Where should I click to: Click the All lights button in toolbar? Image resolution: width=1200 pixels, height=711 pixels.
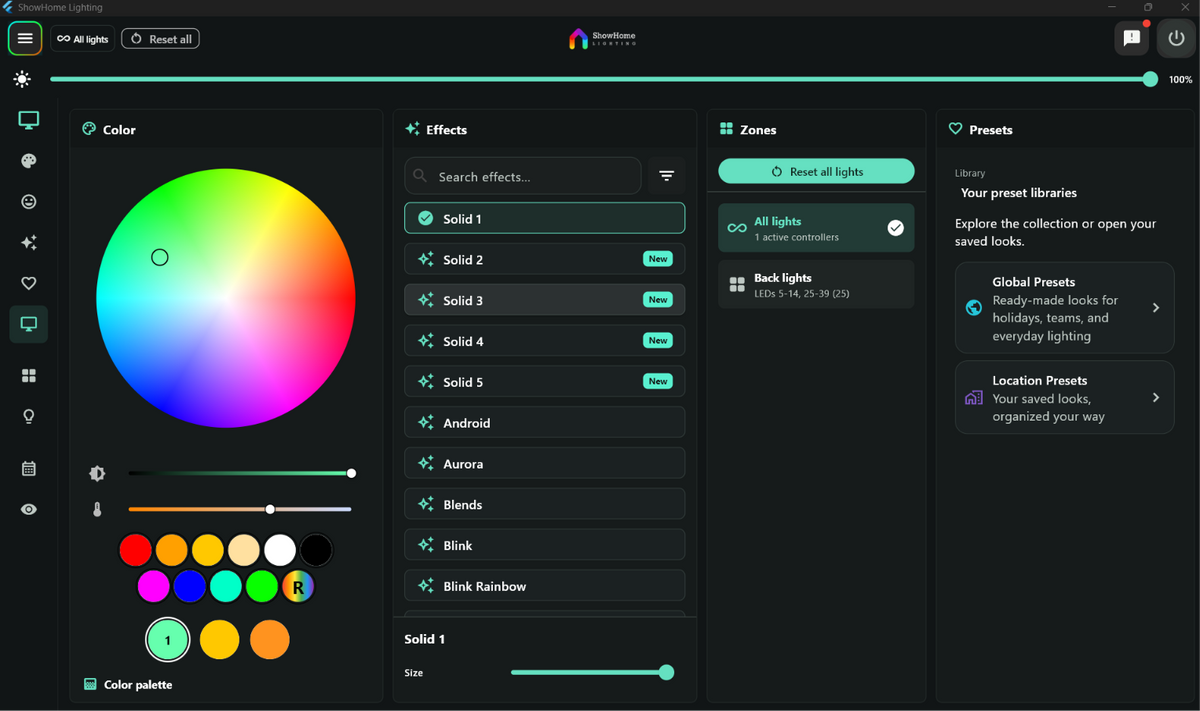[82, 39]
